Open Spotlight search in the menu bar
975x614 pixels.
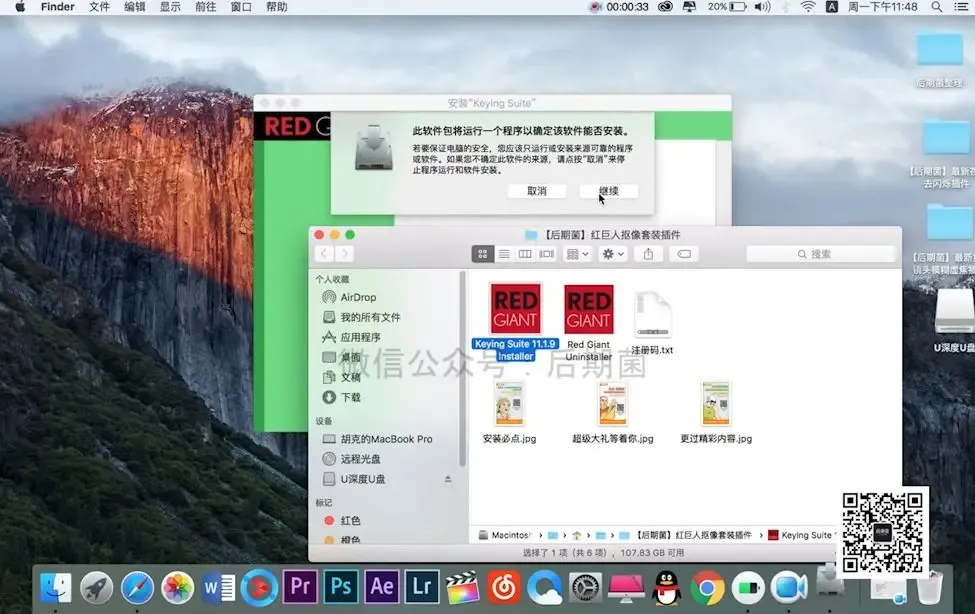coord(936,7)
